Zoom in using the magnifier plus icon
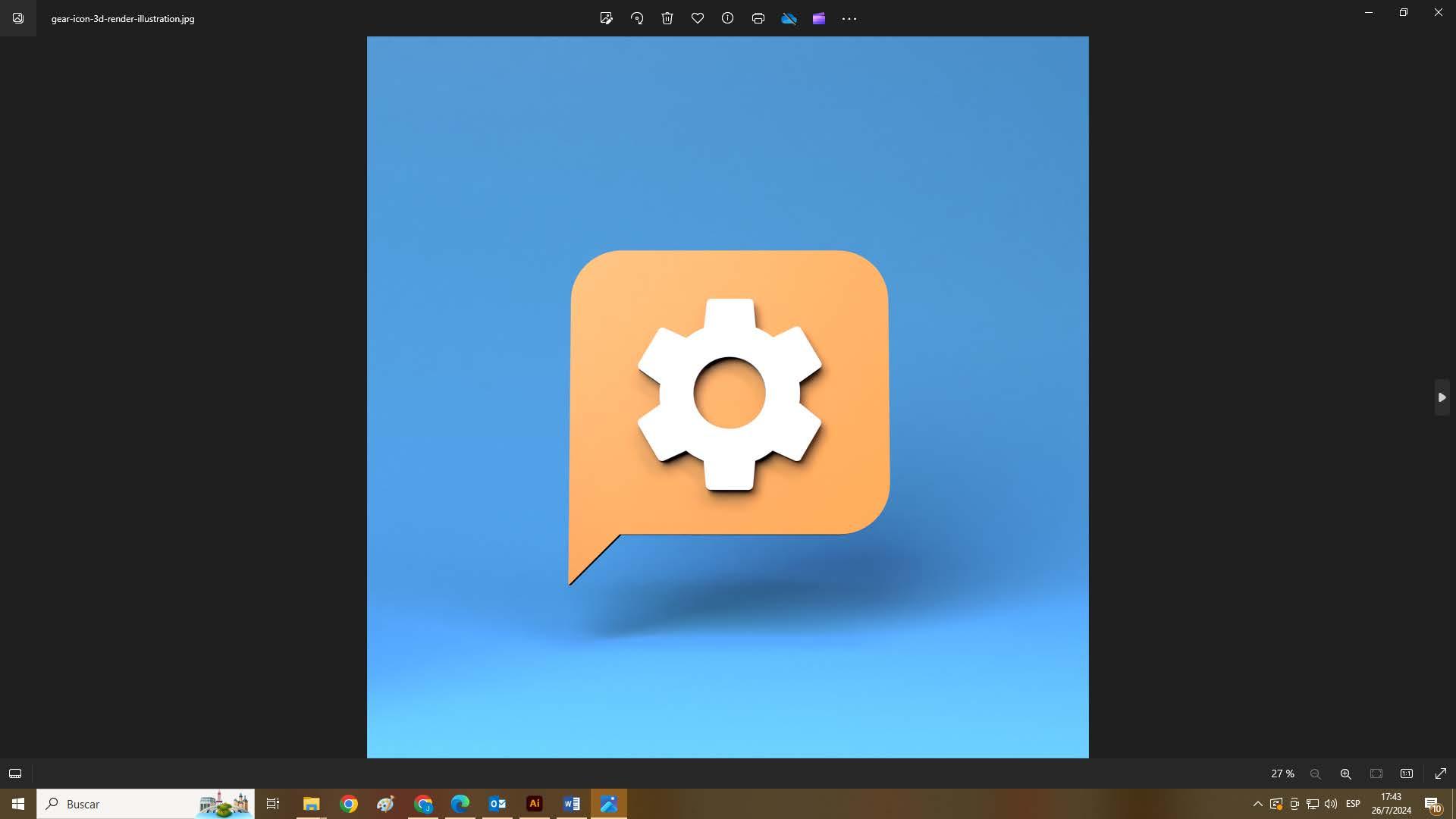This screenshot has width=1456, height=819. tap(1345, 773)
